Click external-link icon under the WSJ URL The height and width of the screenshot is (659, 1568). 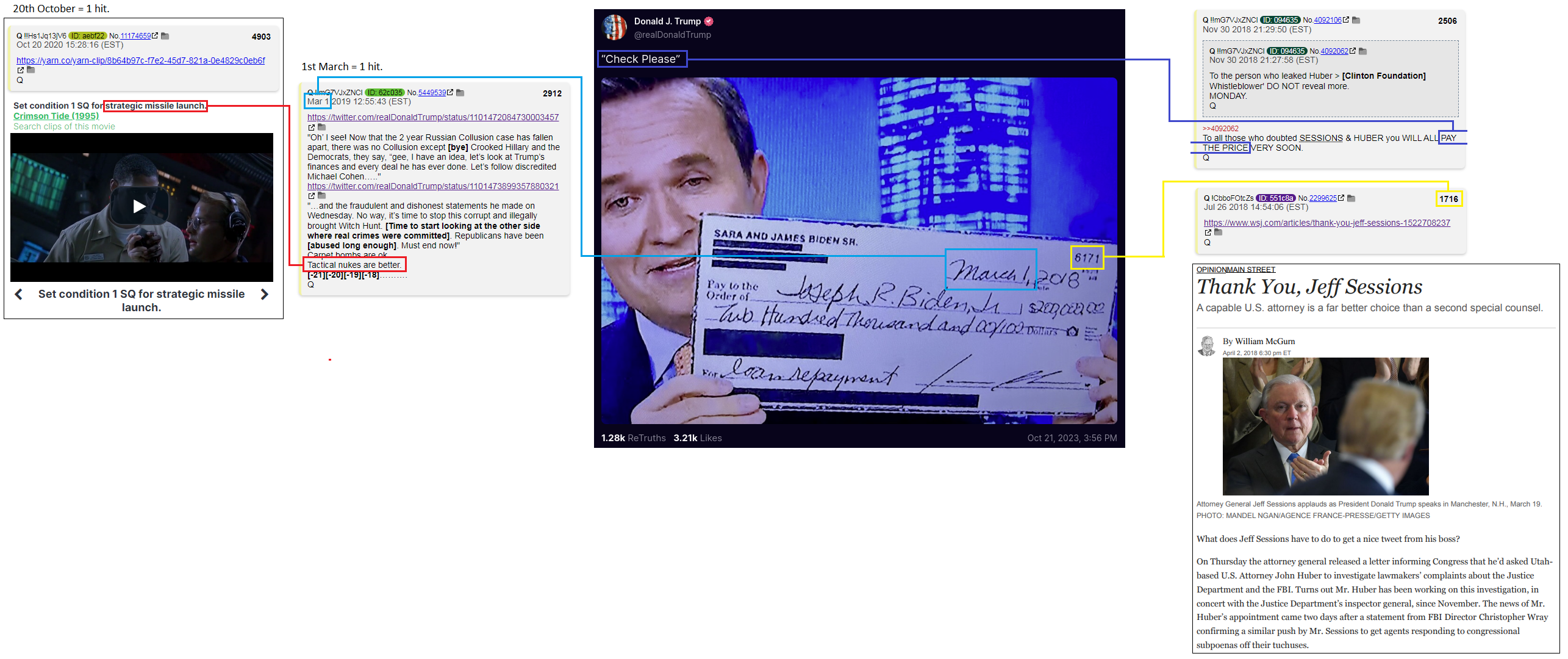tap(1208, 232)
